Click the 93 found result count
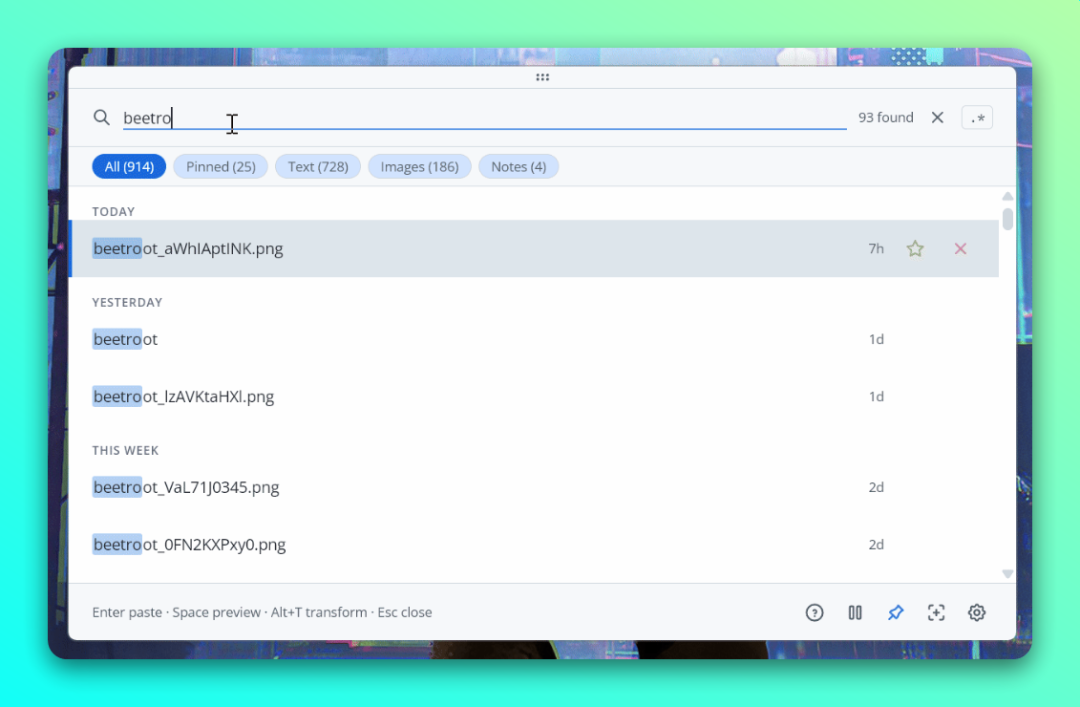Viewport: 1080px width, 707px height. coord(886,118)
